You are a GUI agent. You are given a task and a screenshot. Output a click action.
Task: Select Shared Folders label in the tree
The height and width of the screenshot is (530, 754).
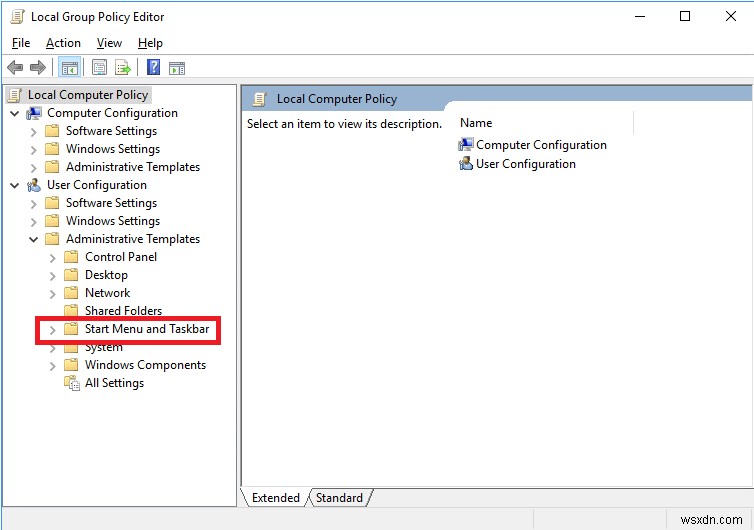tap(124, 310)
